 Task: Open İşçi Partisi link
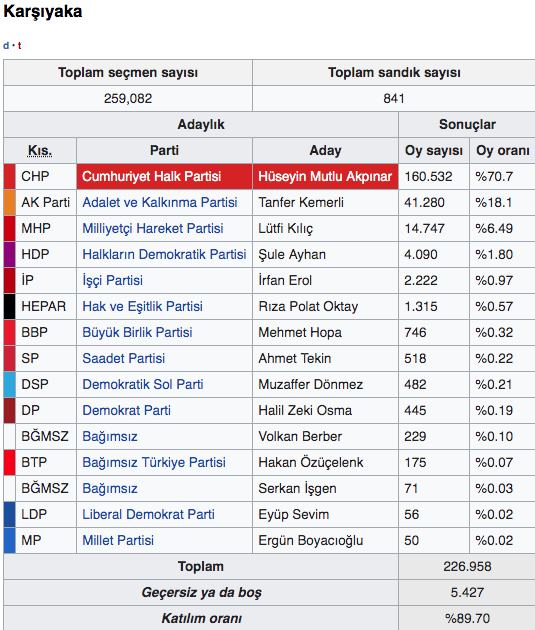[x=112, y=280]
